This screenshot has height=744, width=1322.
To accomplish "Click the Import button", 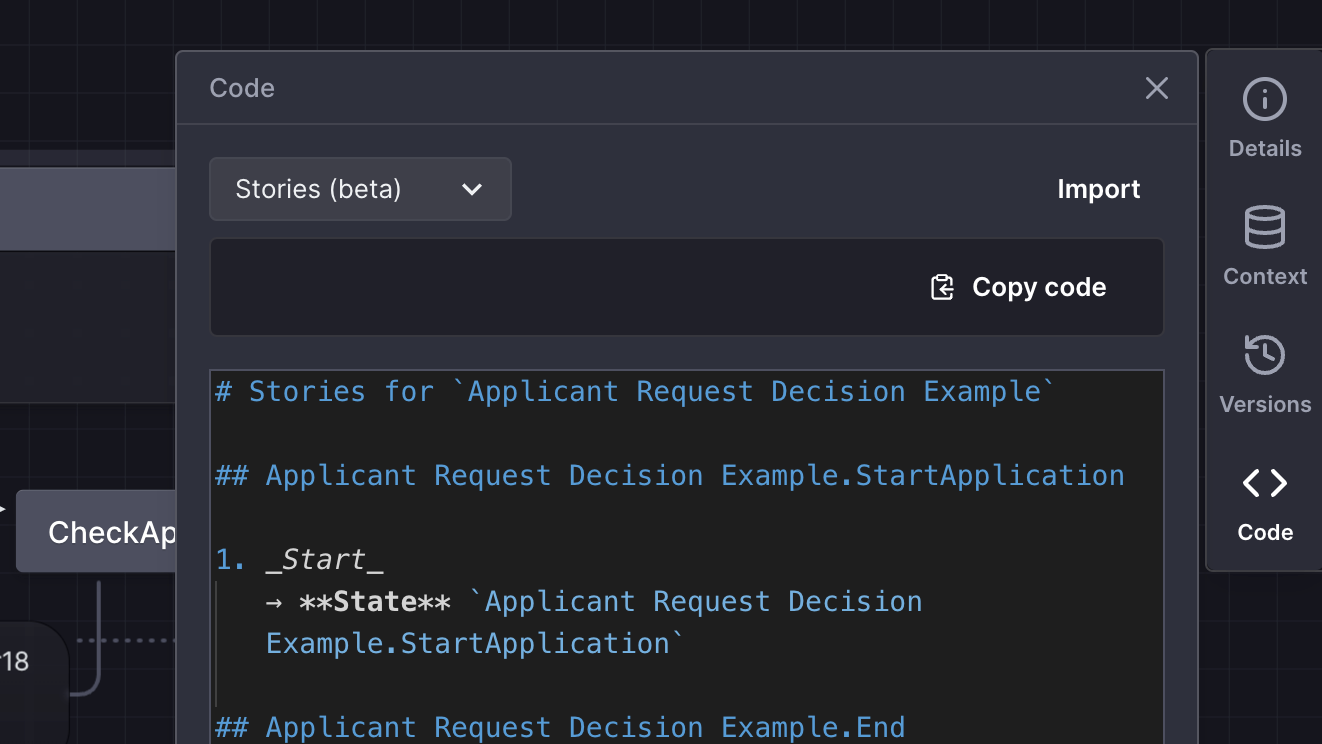I will click(1099, 189).
